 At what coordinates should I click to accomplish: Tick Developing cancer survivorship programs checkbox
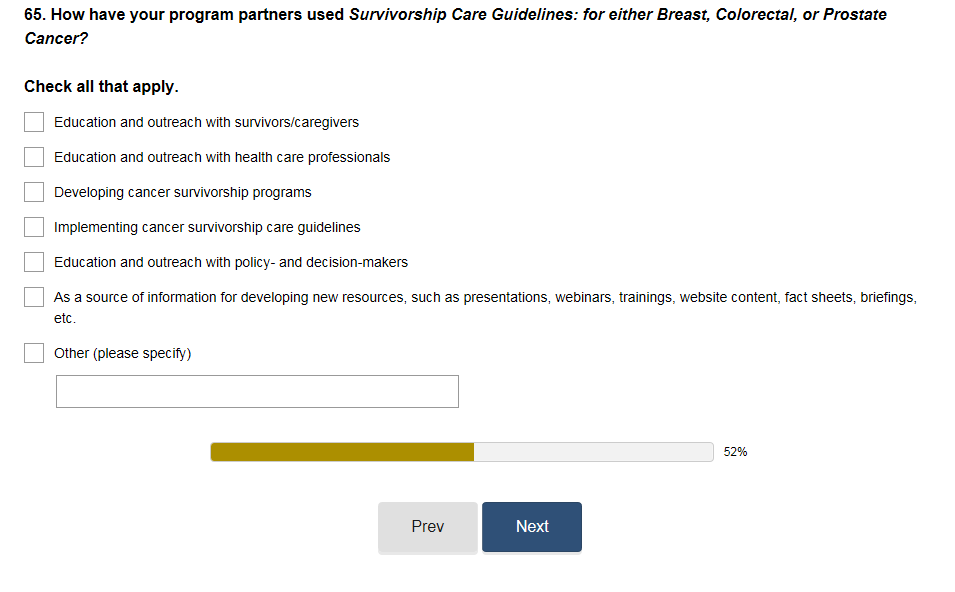click(34, 192)
